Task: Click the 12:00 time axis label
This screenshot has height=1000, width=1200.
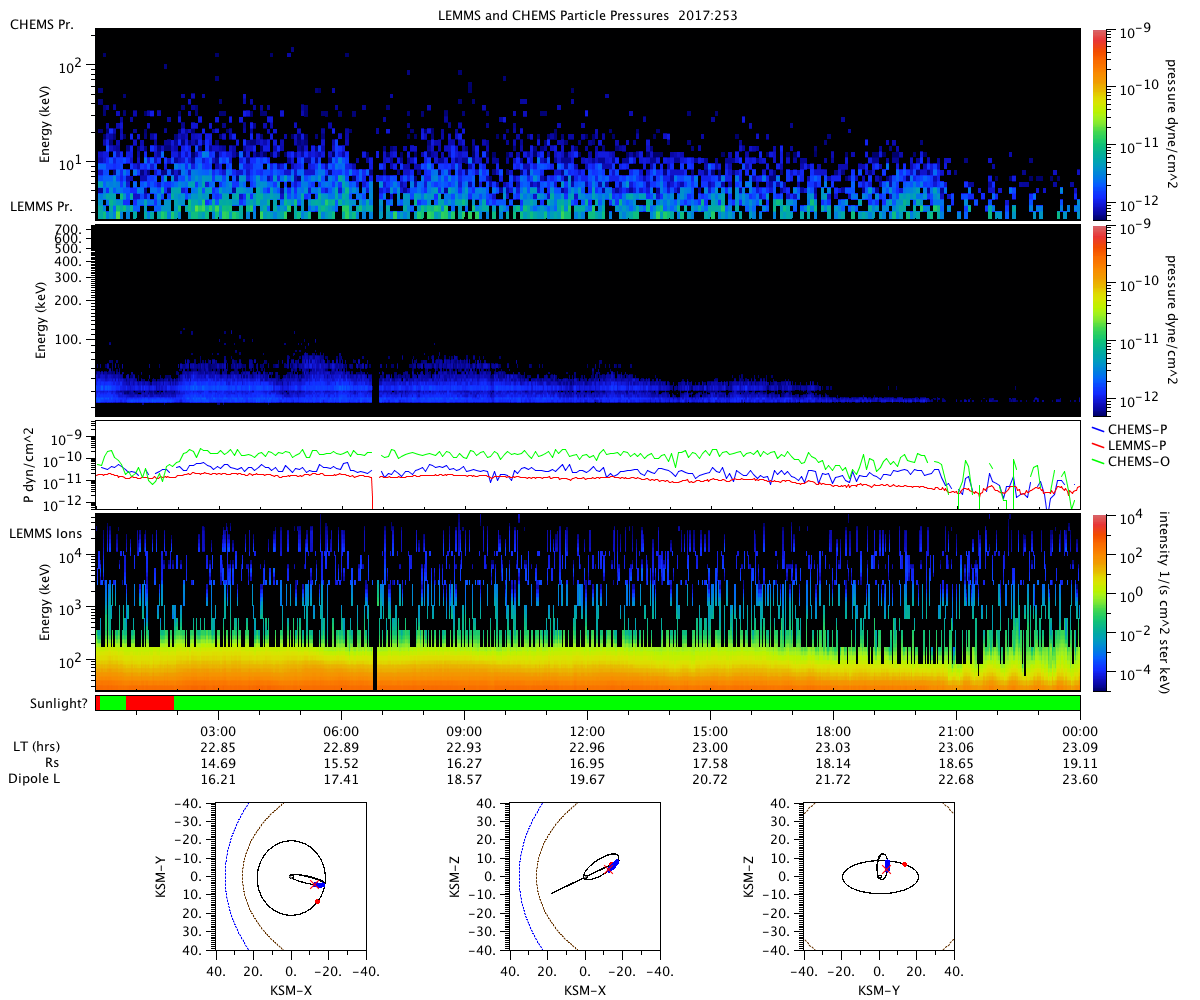Action: click(x=587, y=729)
